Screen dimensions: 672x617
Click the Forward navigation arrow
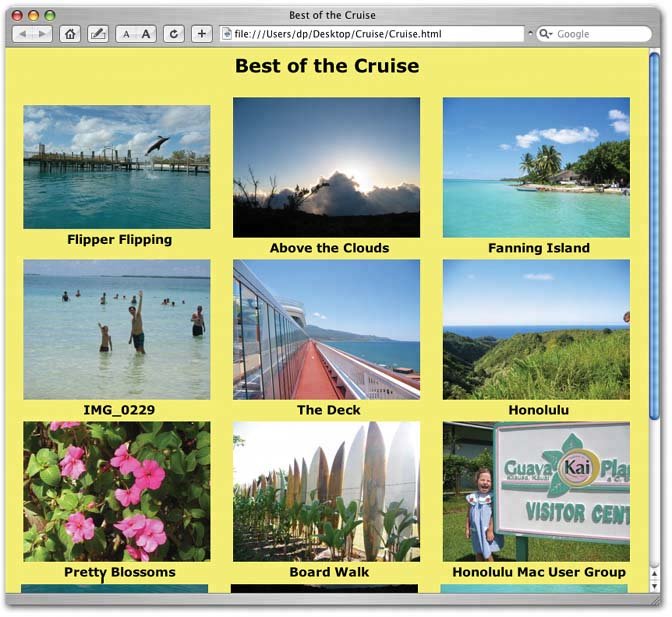point(41,34)
